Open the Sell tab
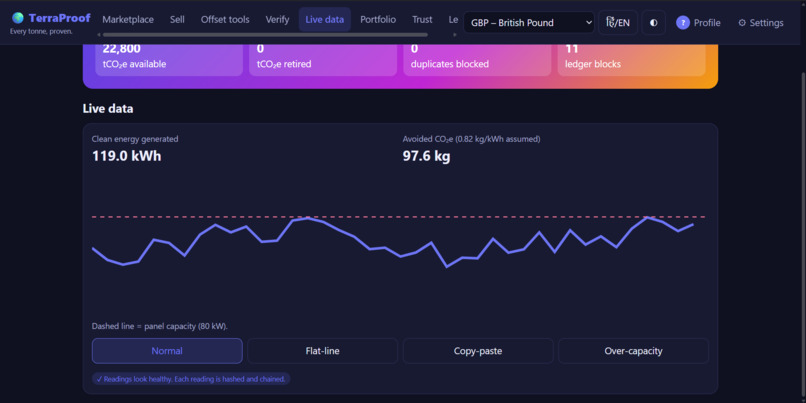 [x=177, y=20]
